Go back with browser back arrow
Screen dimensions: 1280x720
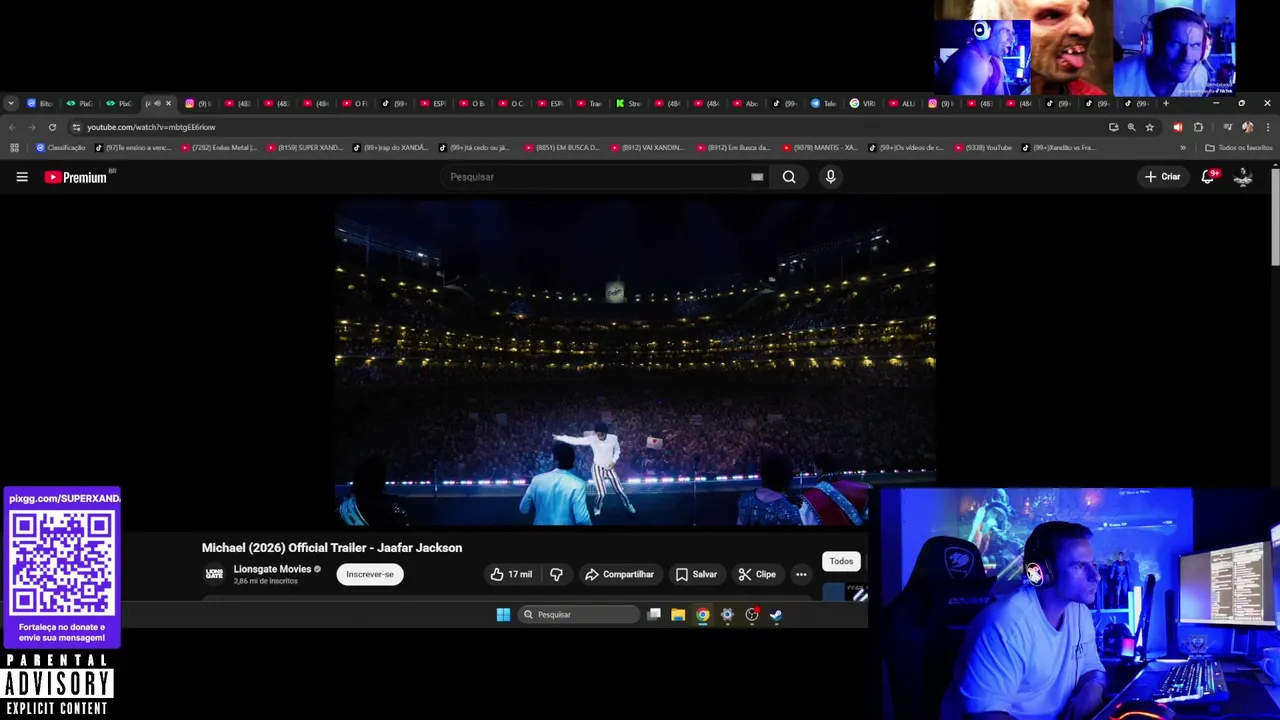tap(12, 127)
